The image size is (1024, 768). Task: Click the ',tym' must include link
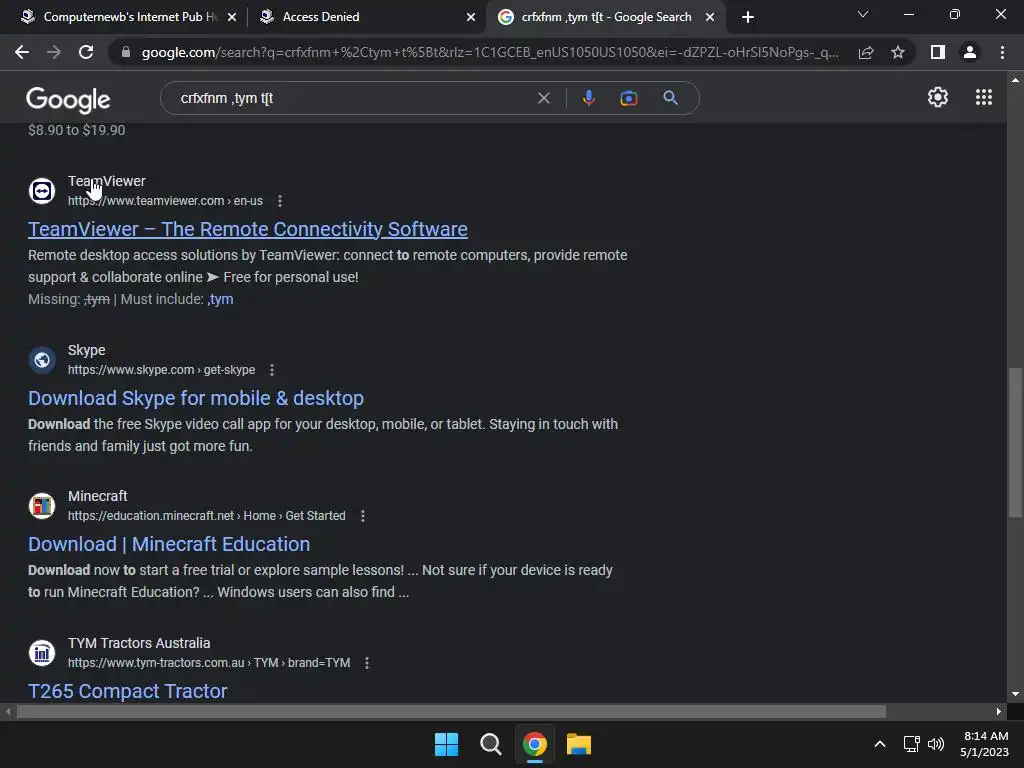click(x=220, y=299)
